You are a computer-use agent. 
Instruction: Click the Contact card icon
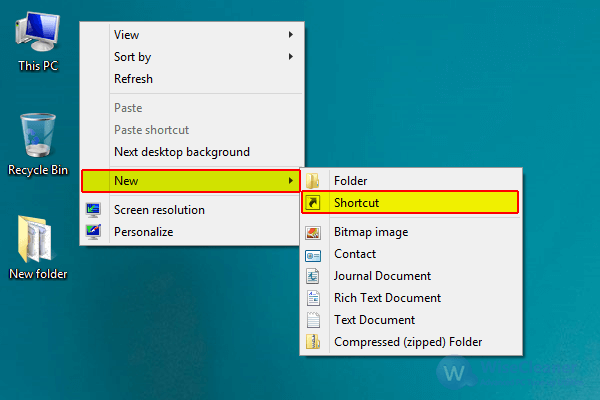pyautogui.click(x=313, y=255)
